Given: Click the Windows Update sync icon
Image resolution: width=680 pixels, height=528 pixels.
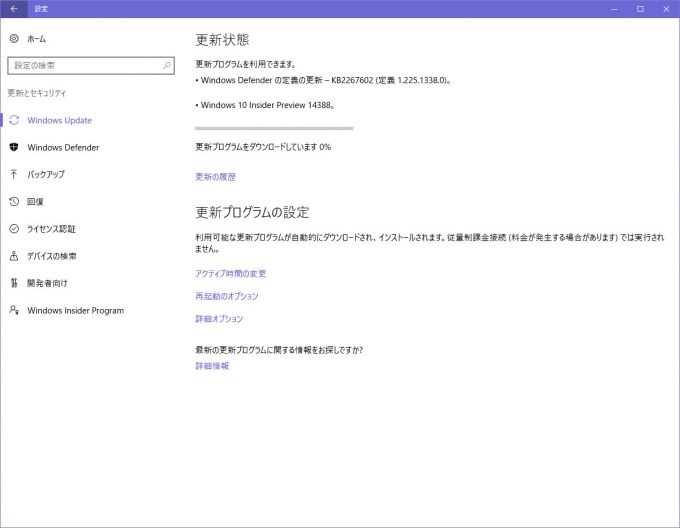Looking at the screenshot, I should pos(14,120).
